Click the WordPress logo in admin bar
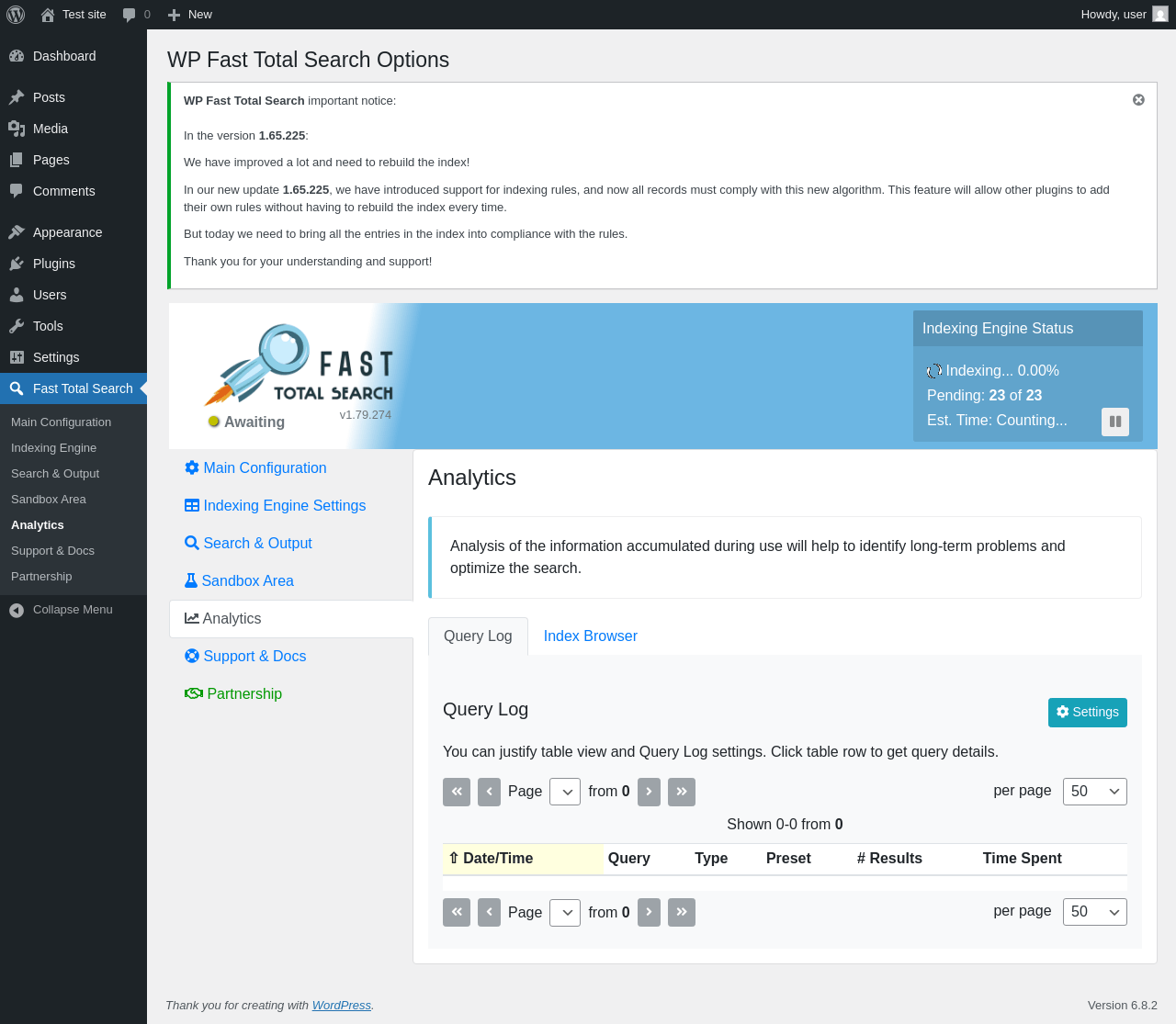The image size is (1176, 1024). [16, 15]
